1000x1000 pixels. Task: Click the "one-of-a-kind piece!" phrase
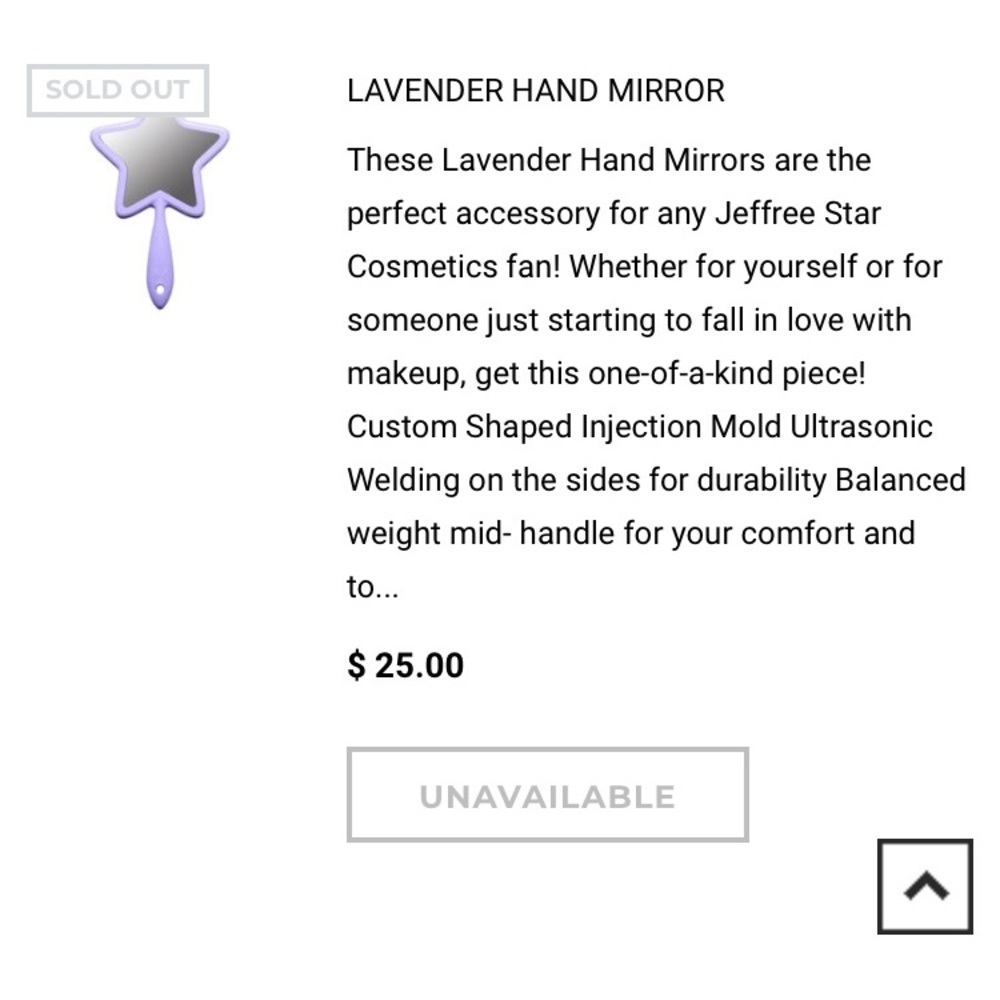[x=727, y=373]
